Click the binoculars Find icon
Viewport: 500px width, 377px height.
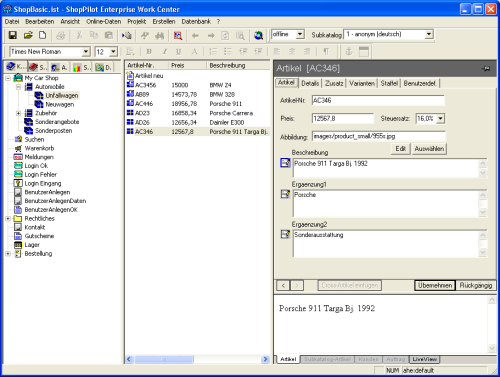point(159,35)
